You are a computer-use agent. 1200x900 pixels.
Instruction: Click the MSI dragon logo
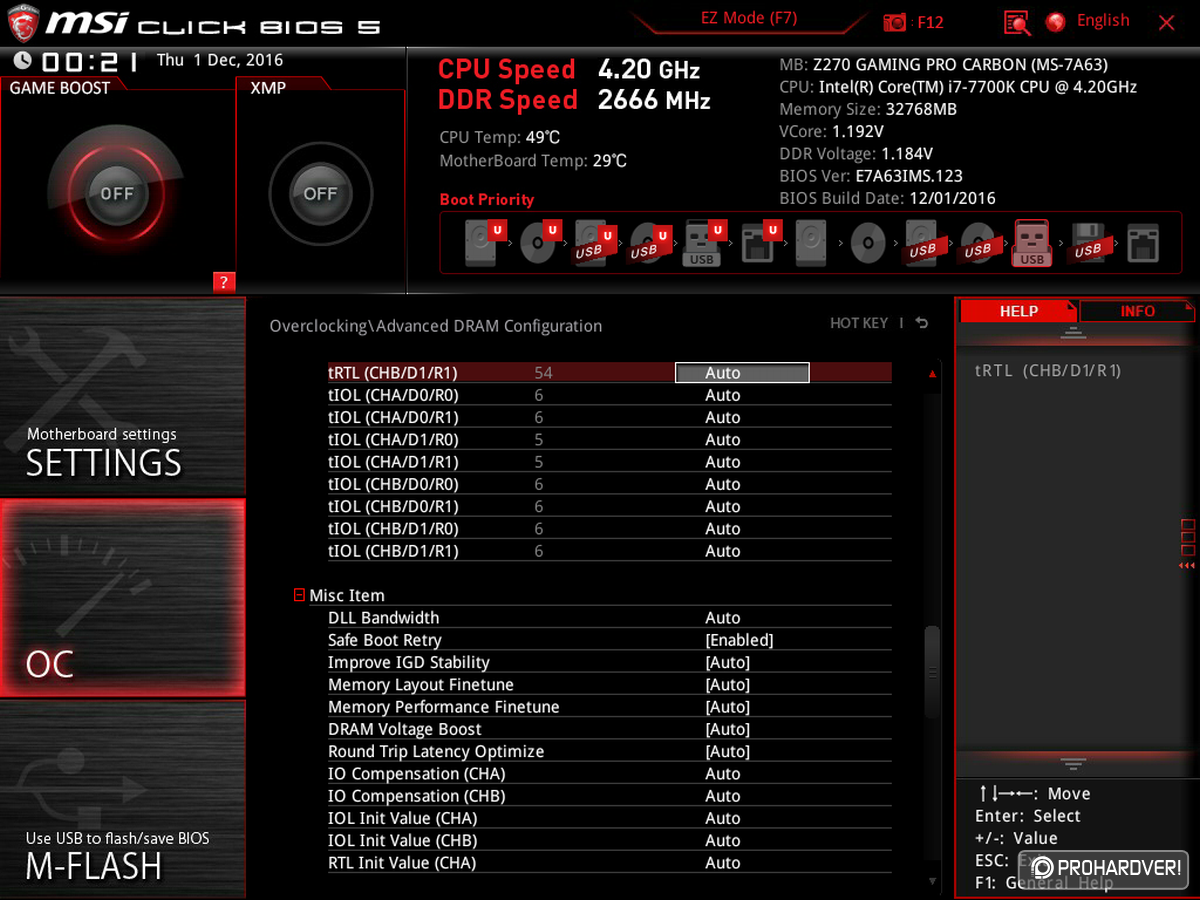tap(22, 22)
